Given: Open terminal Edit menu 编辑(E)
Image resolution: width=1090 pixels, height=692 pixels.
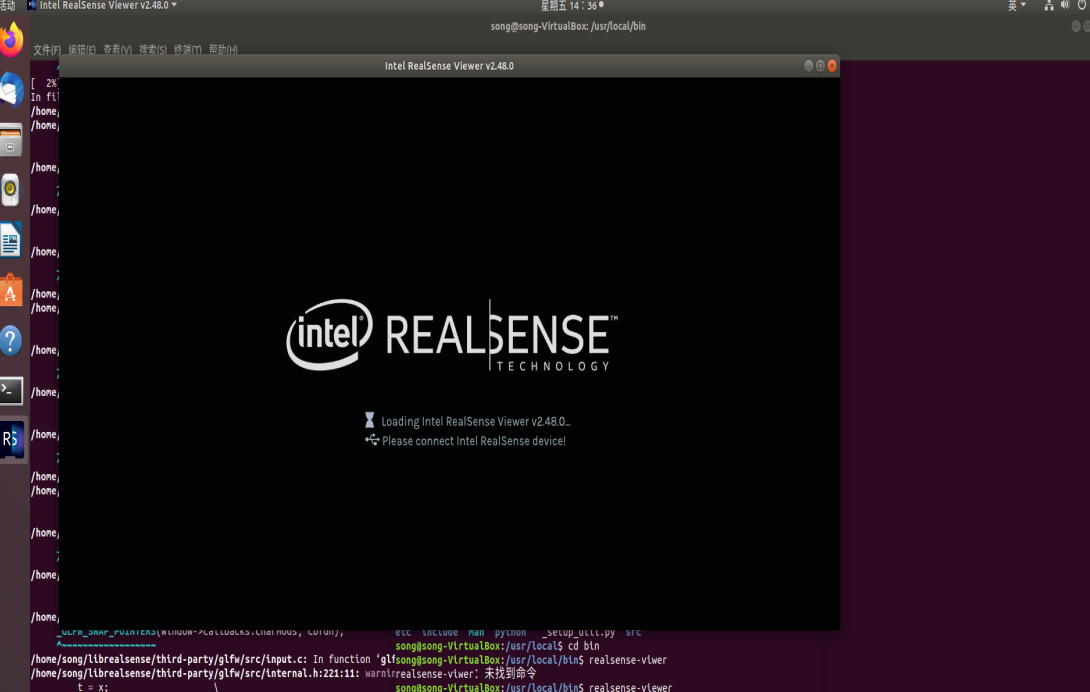Looking at the screenshot, I should tap(82, 49).
